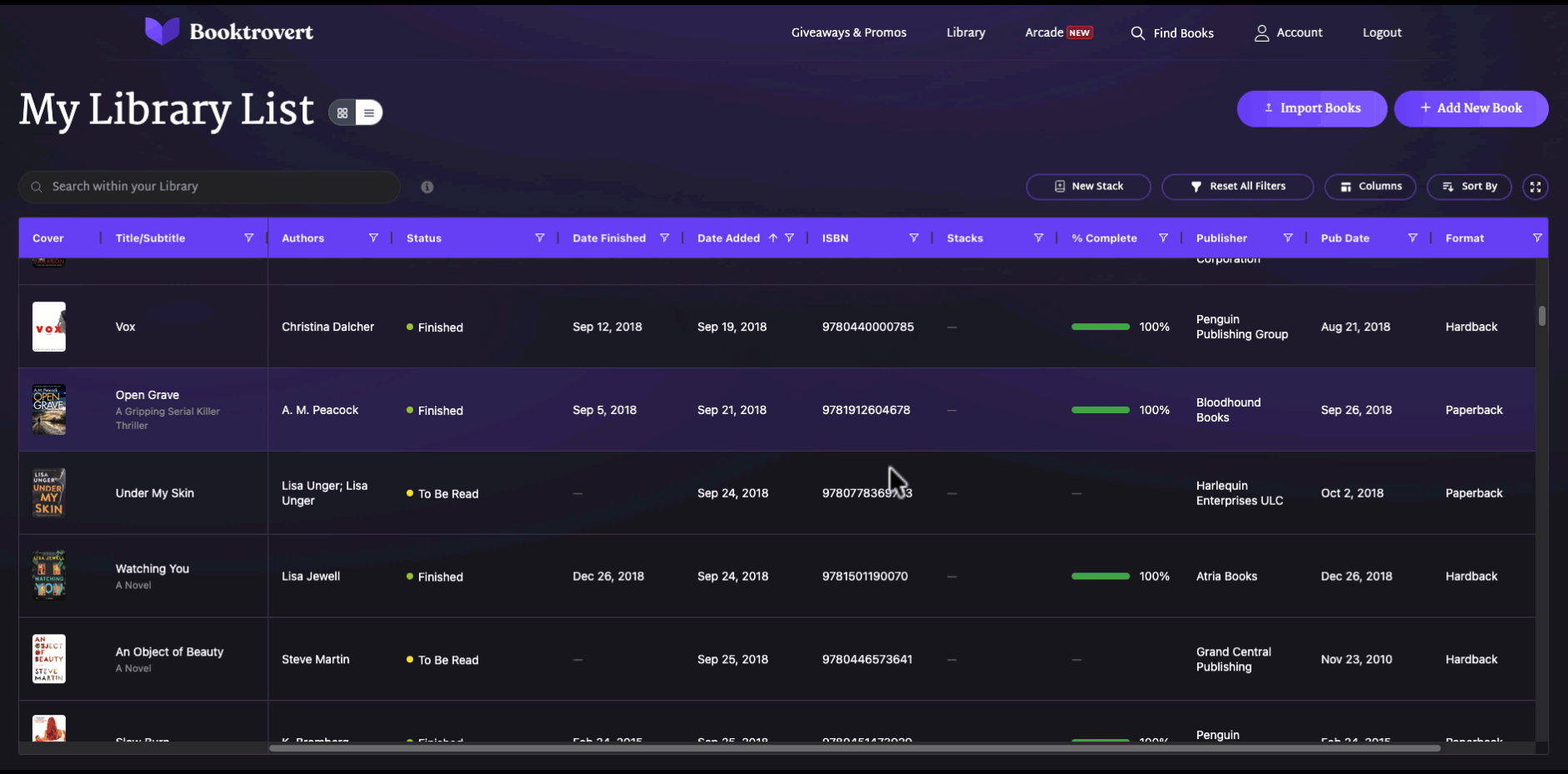
Task: Click To Be Read status for An Object of Beauty
Action: 442,660
